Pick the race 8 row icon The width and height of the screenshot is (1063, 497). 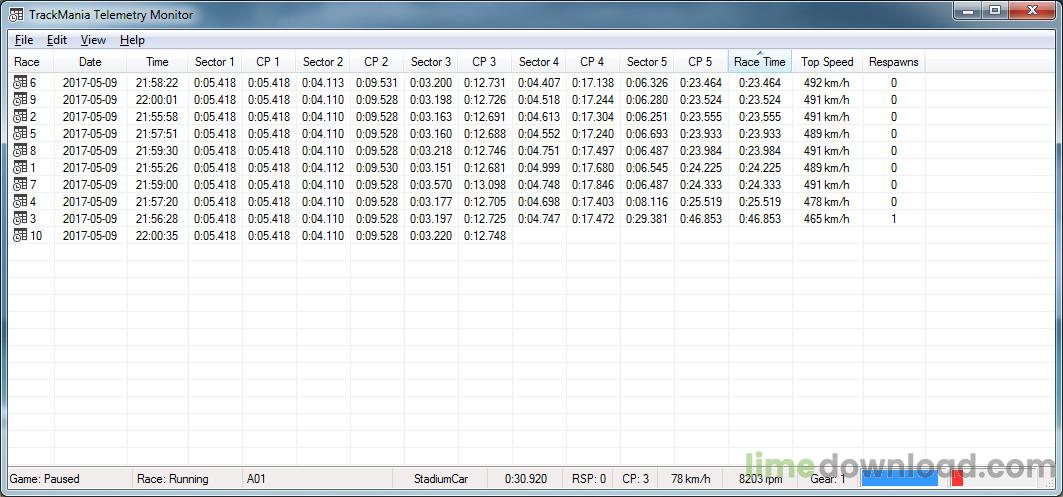click(20, 151)
